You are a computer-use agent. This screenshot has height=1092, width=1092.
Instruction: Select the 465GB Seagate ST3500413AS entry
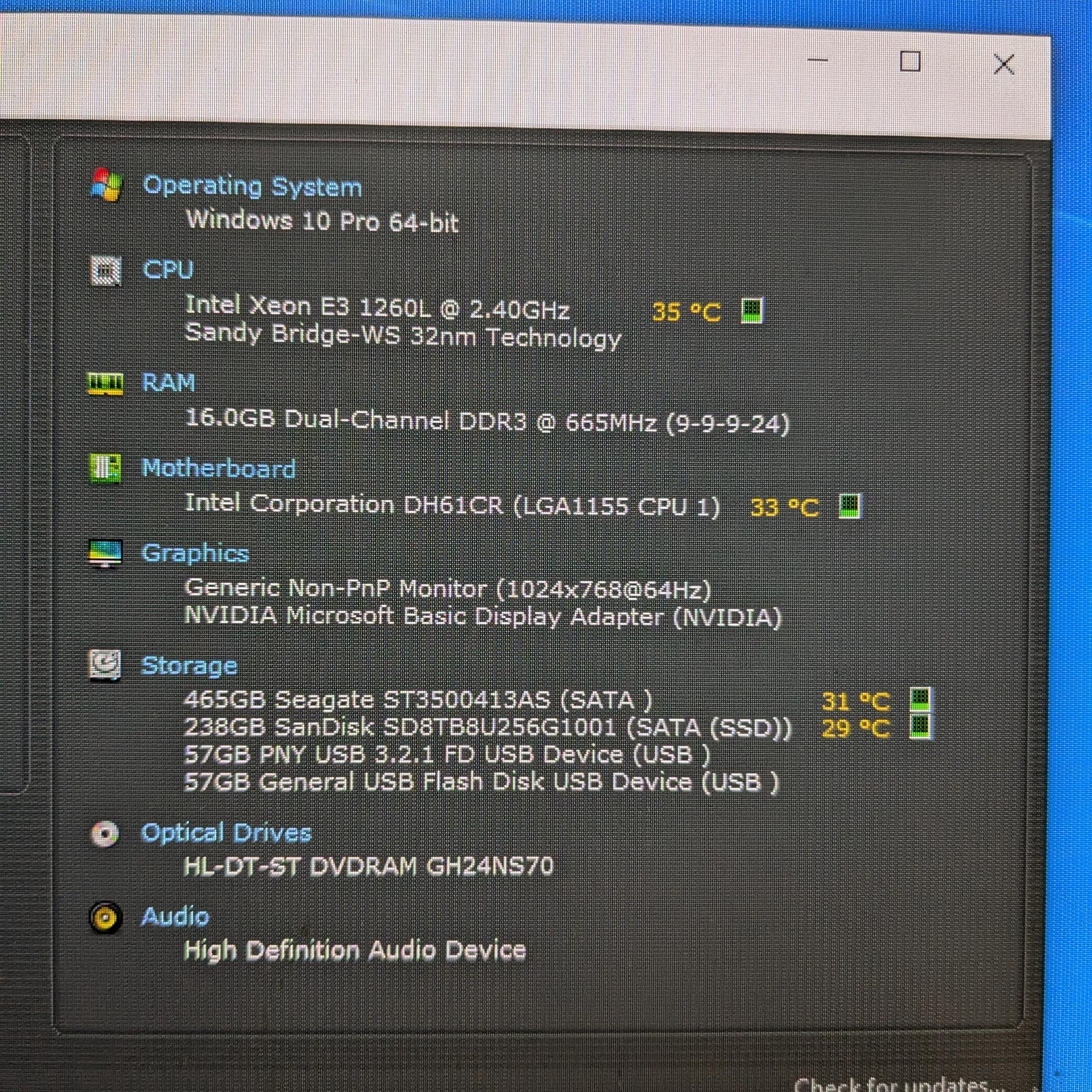(418, 700)
